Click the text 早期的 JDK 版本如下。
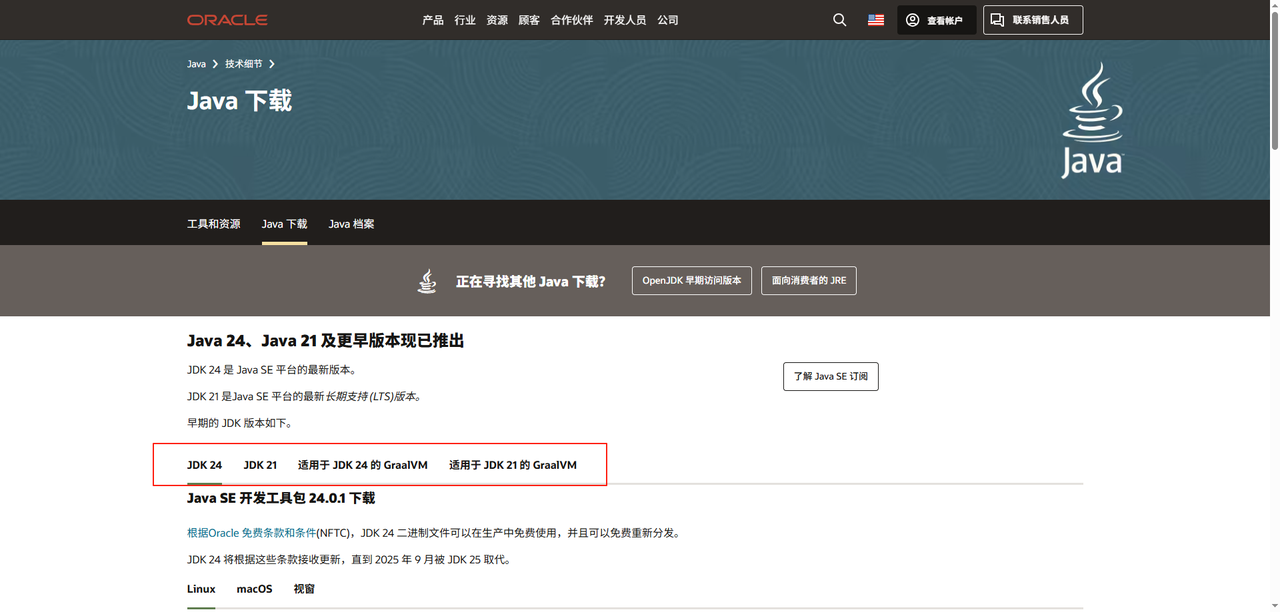The image size is (1280, 612). [x=240, y=423]
